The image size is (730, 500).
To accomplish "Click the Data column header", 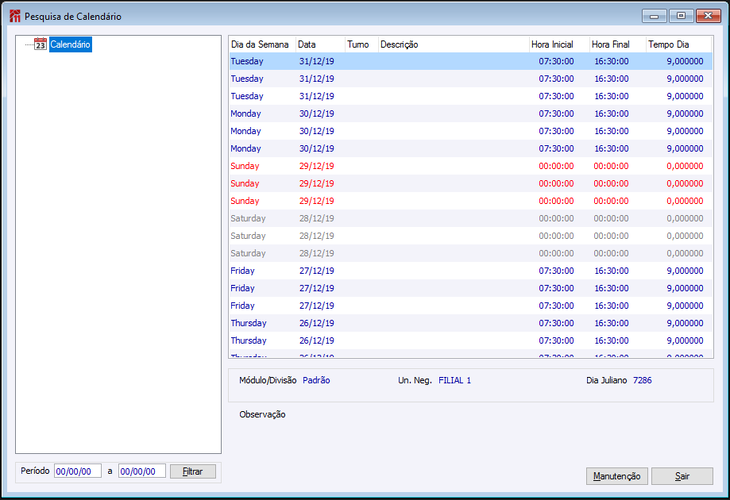I will tap(320, 45).
